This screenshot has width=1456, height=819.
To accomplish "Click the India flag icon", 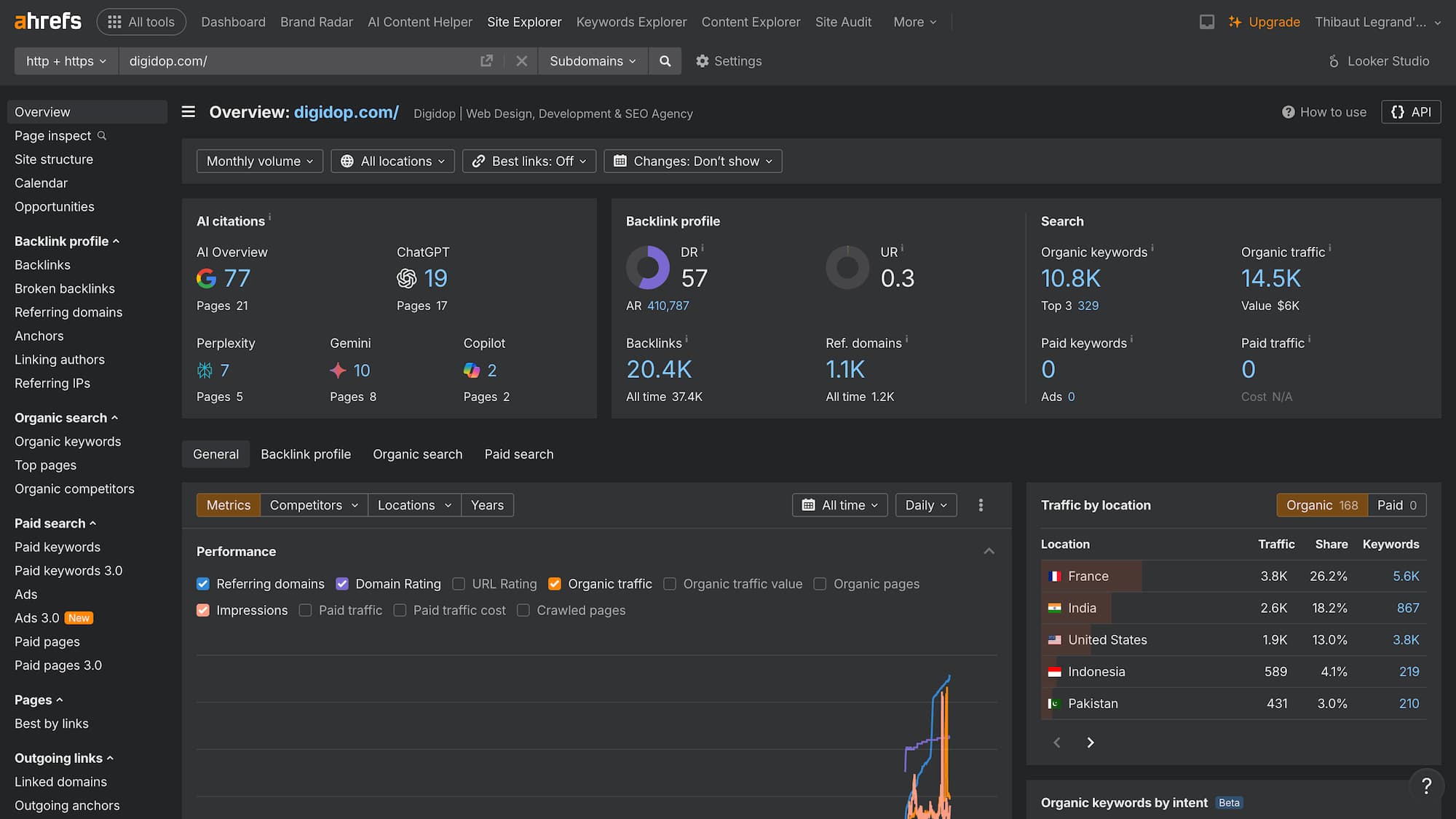I will click(x=1054, y=608).
